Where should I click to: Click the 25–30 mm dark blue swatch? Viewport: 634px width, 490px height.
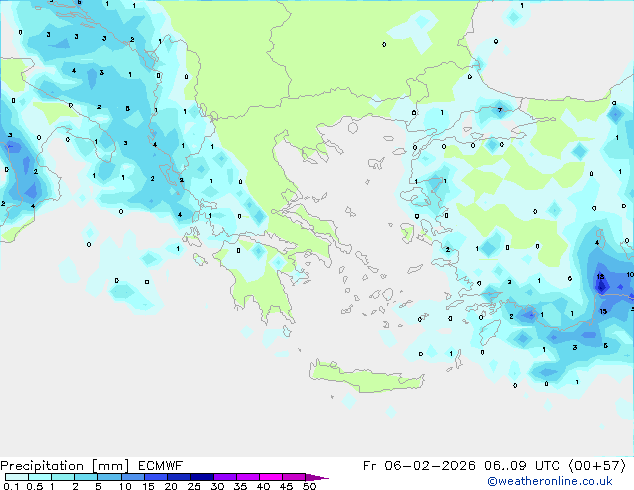click(201, 477)
